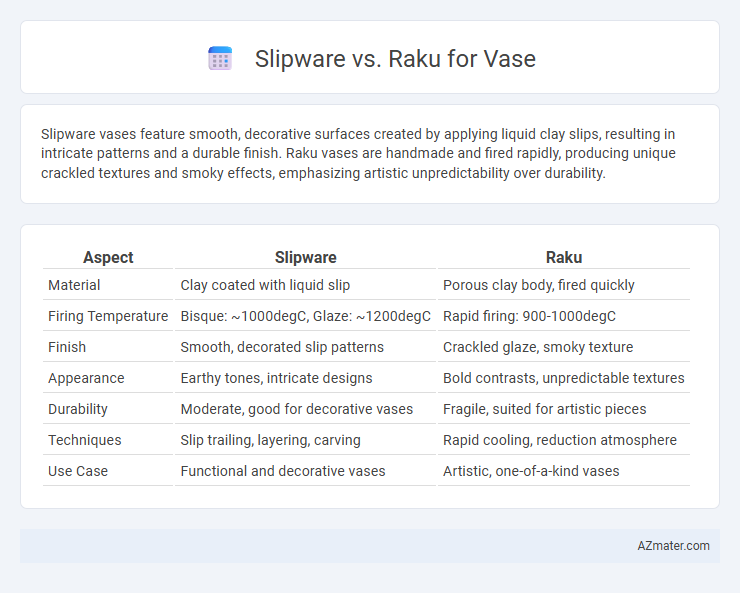Screen dimensions: 740x593
Task: Click the 'Slipware vs. Raku for Vase' heading
Action: point(395,59)
